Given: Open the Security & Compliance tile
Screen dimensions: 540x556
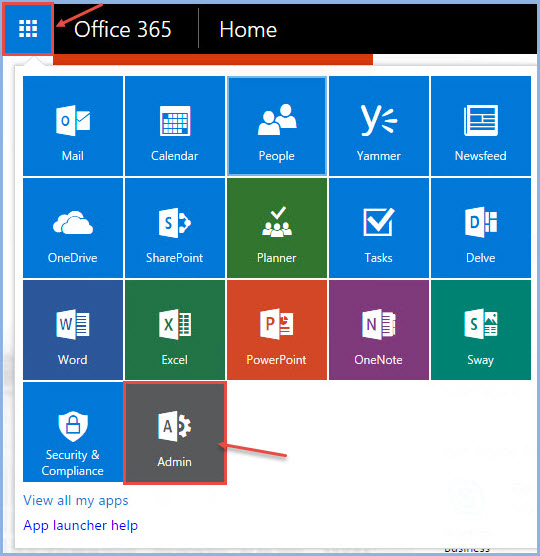Looking at the screenshot, I should coord(73,432).
